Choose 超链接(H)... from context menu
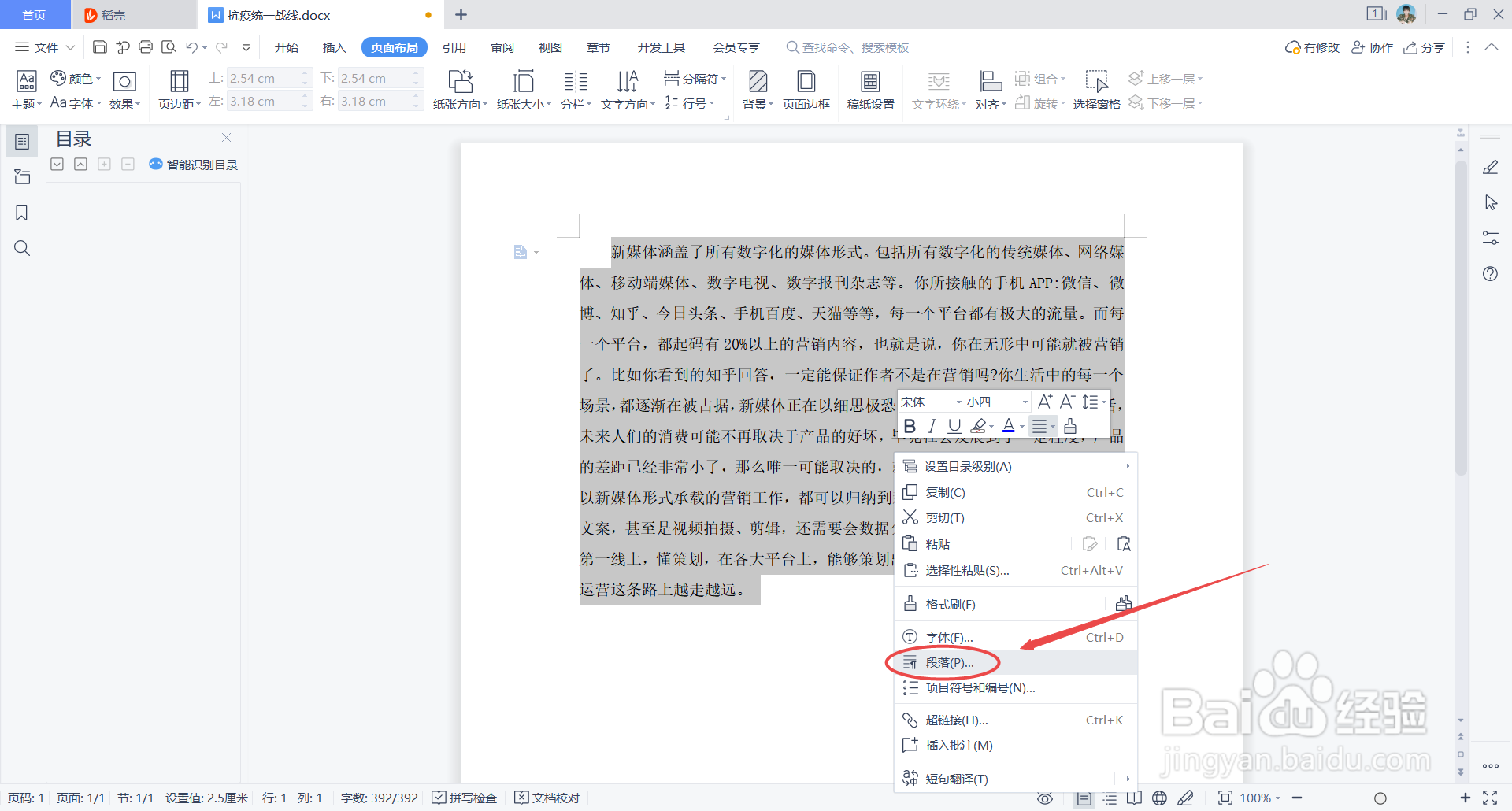The height and width of the screenshot is (811, 1512). point(1016,720)
